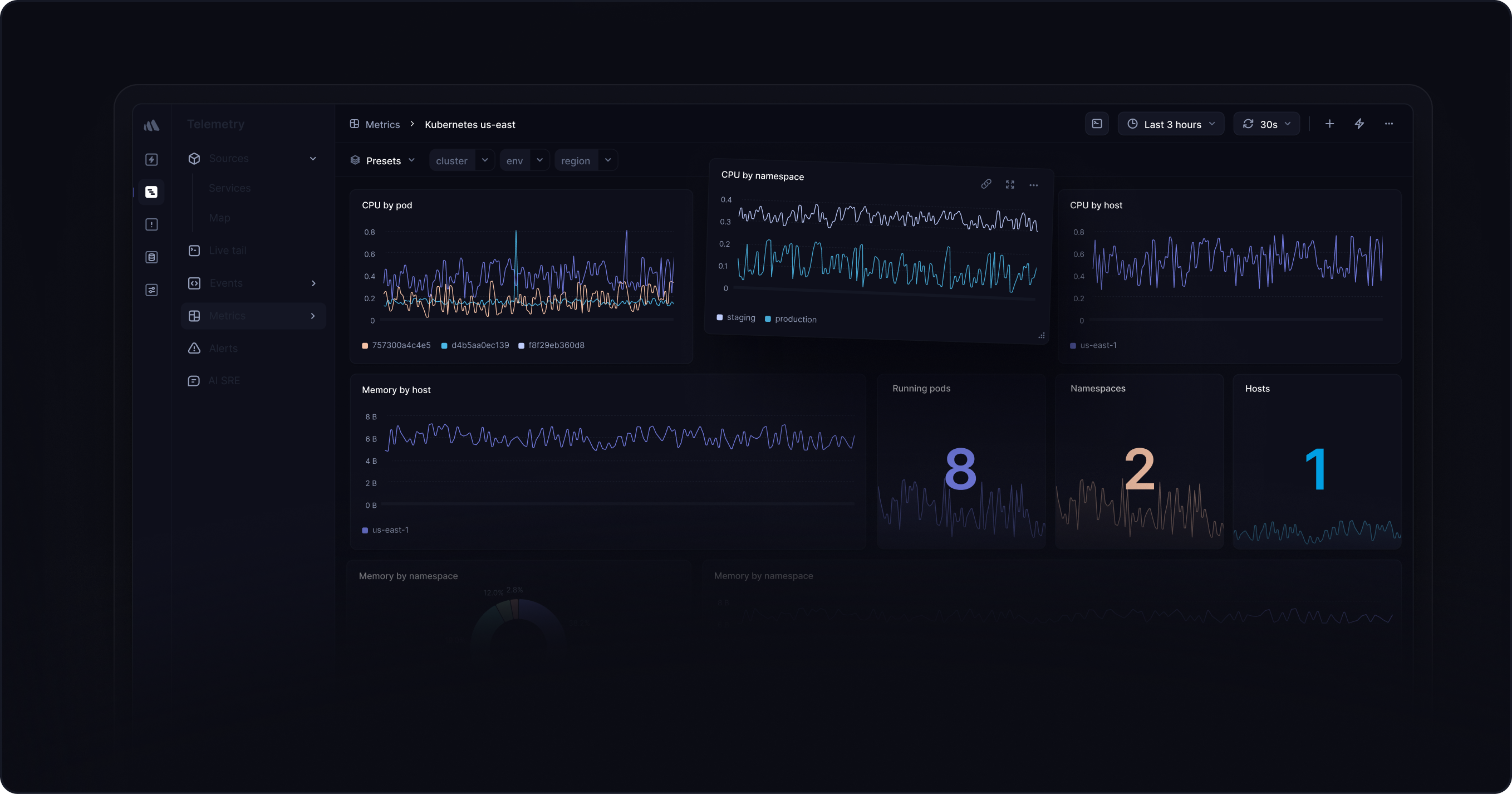Open the AI SRE section

point(225,380)
